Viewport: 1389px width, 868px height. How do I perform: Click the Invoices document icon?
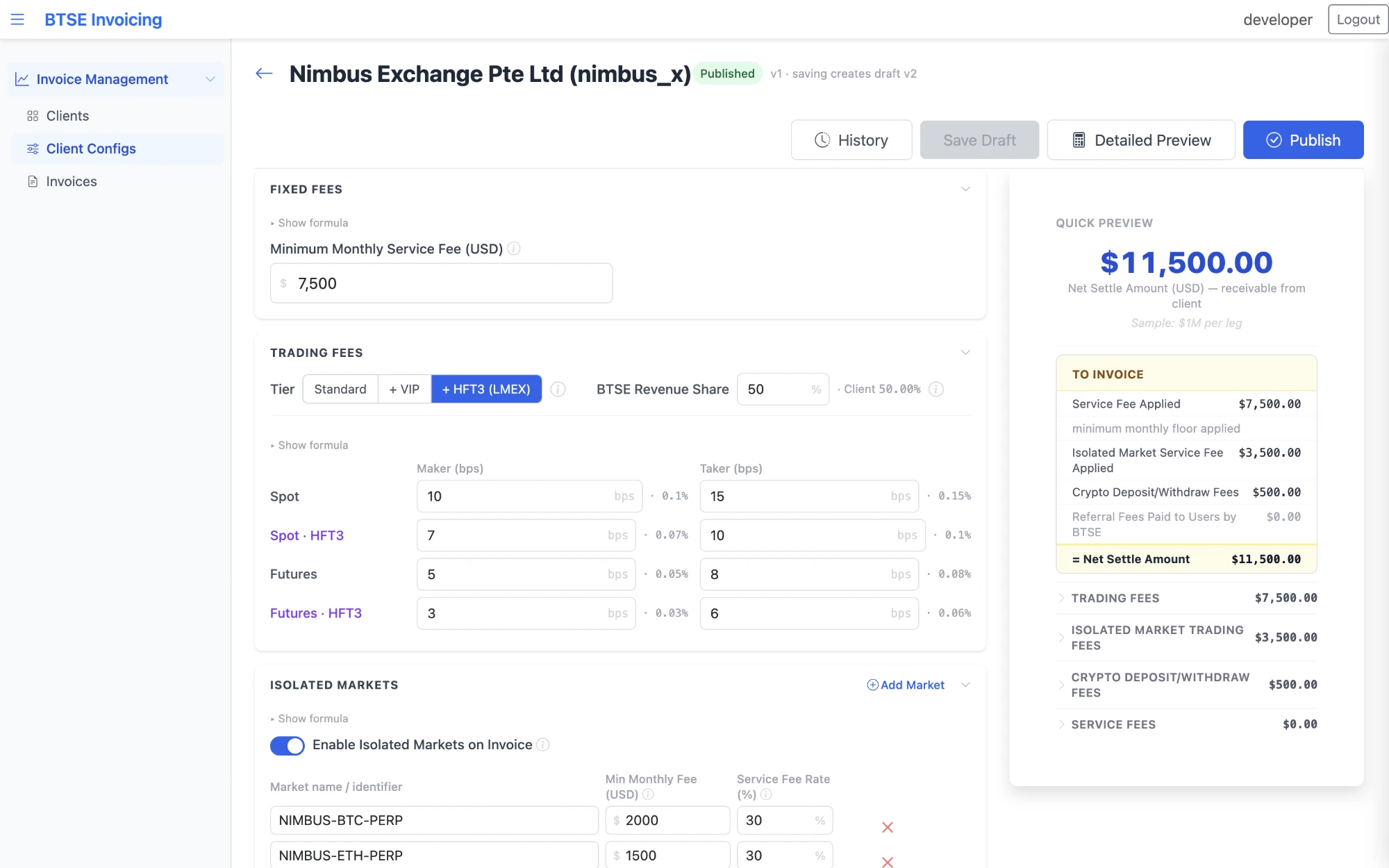[33, 181]
